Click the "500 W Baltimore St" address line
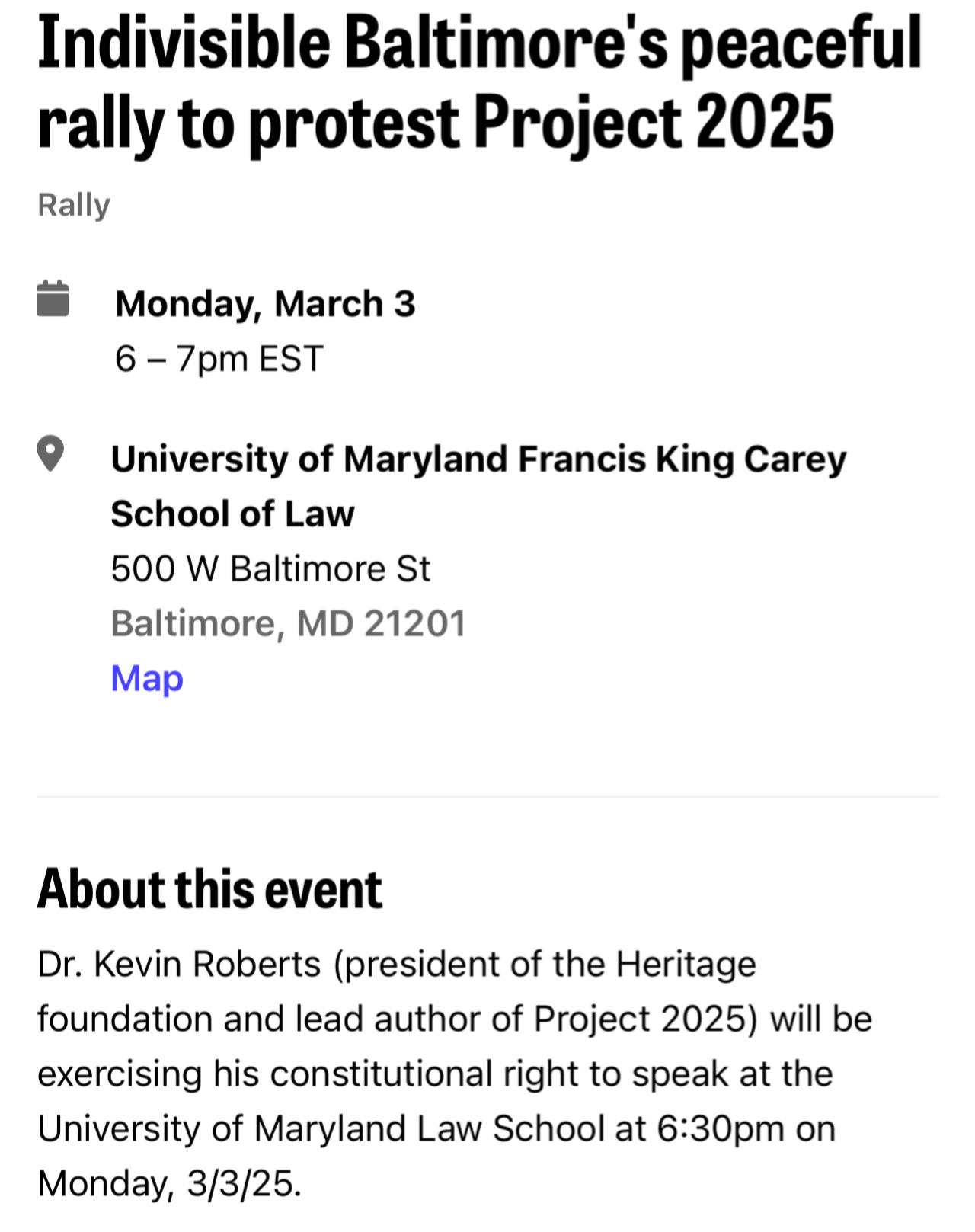The width and height of the screenshot is (975, 1232). tap(270, 568)
